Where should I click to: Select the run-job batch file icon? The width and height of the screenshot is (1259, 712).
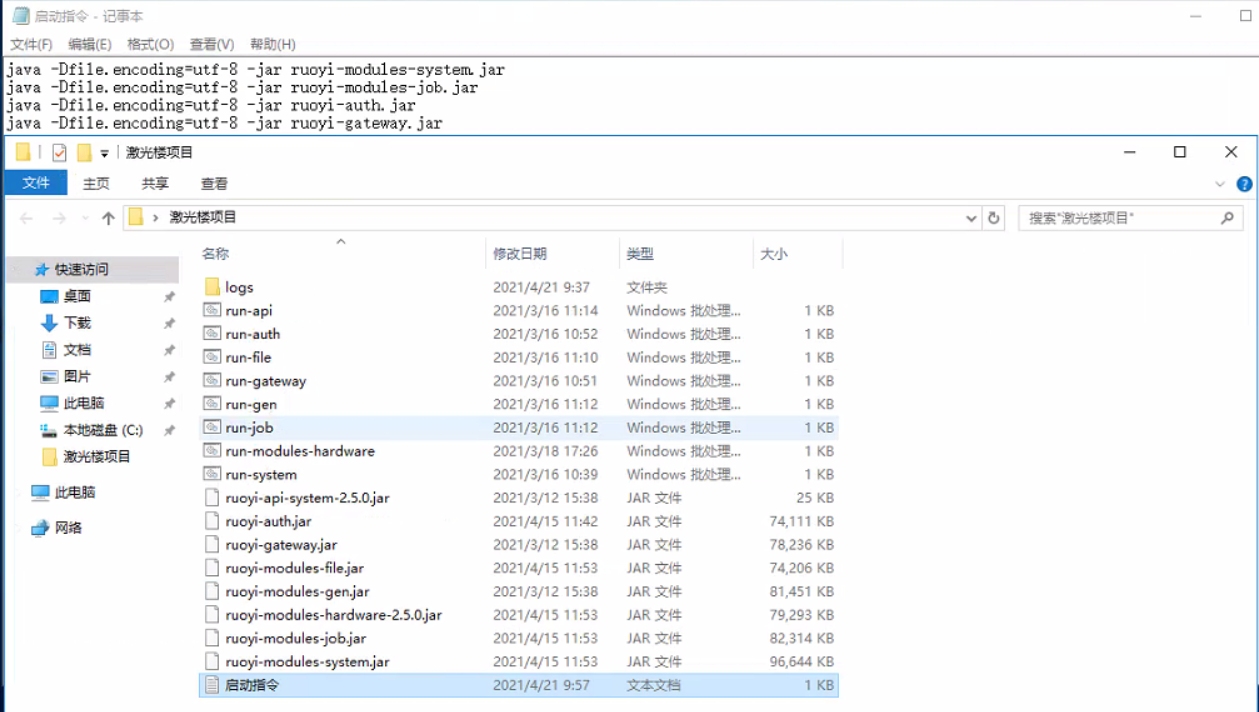tap(212, 427)
